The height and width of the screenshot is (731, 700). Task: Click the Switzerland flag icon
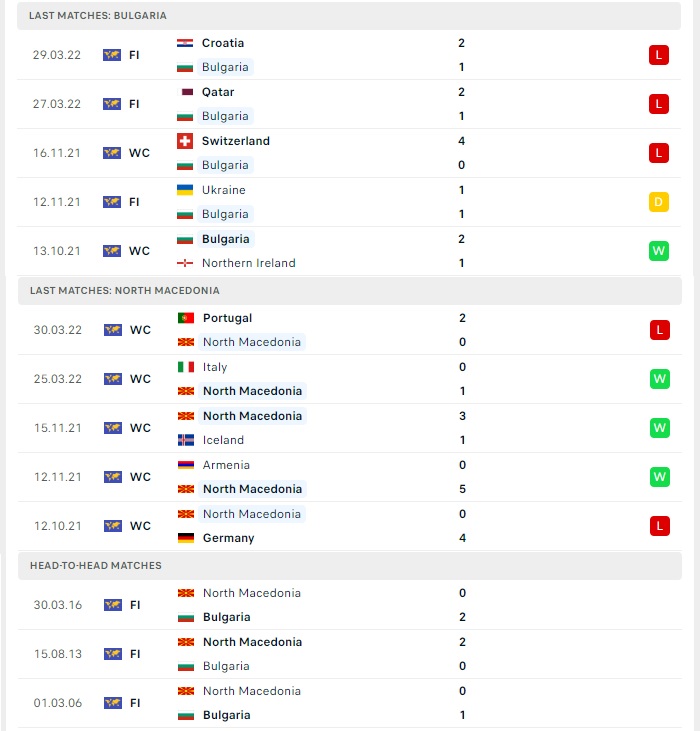[185, 141]
